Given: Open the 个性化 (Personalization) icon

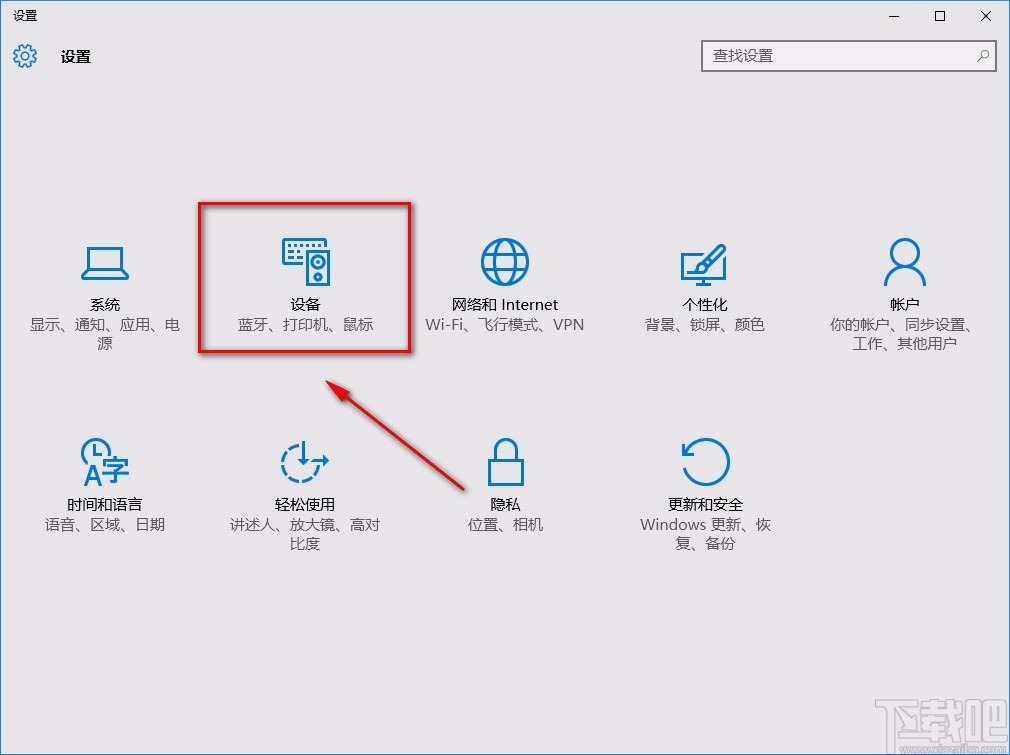Looking at the screenshot, I should click(x=704, y=260).
